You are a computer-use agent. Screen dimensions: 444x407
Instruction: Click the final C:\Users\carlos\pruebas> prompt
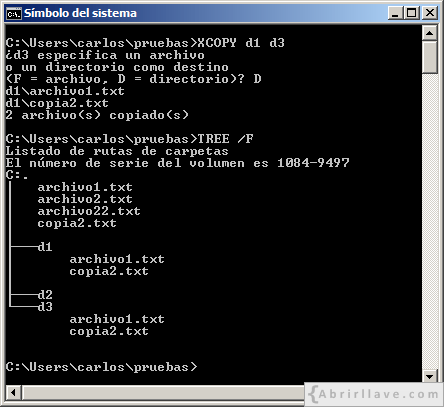[x=101, y=367]
